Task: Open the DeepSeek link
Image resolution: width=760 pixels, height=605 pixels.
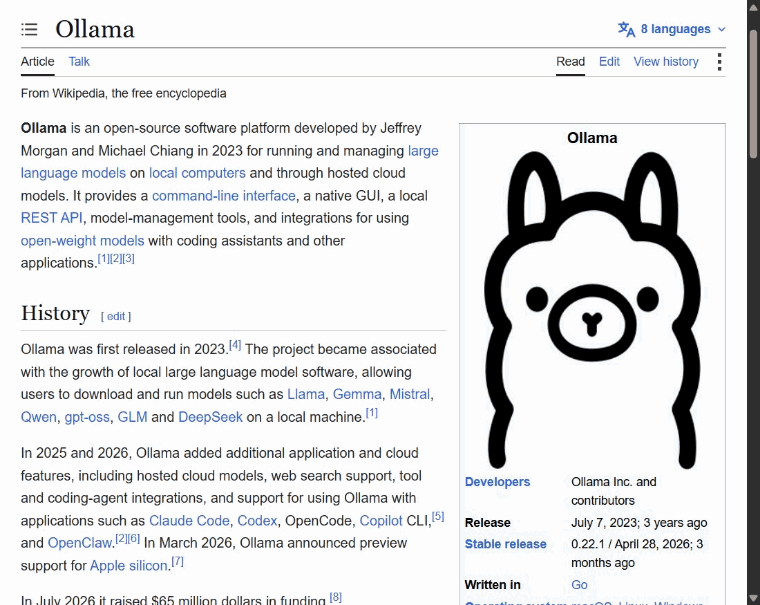Action: coord(210,417)
